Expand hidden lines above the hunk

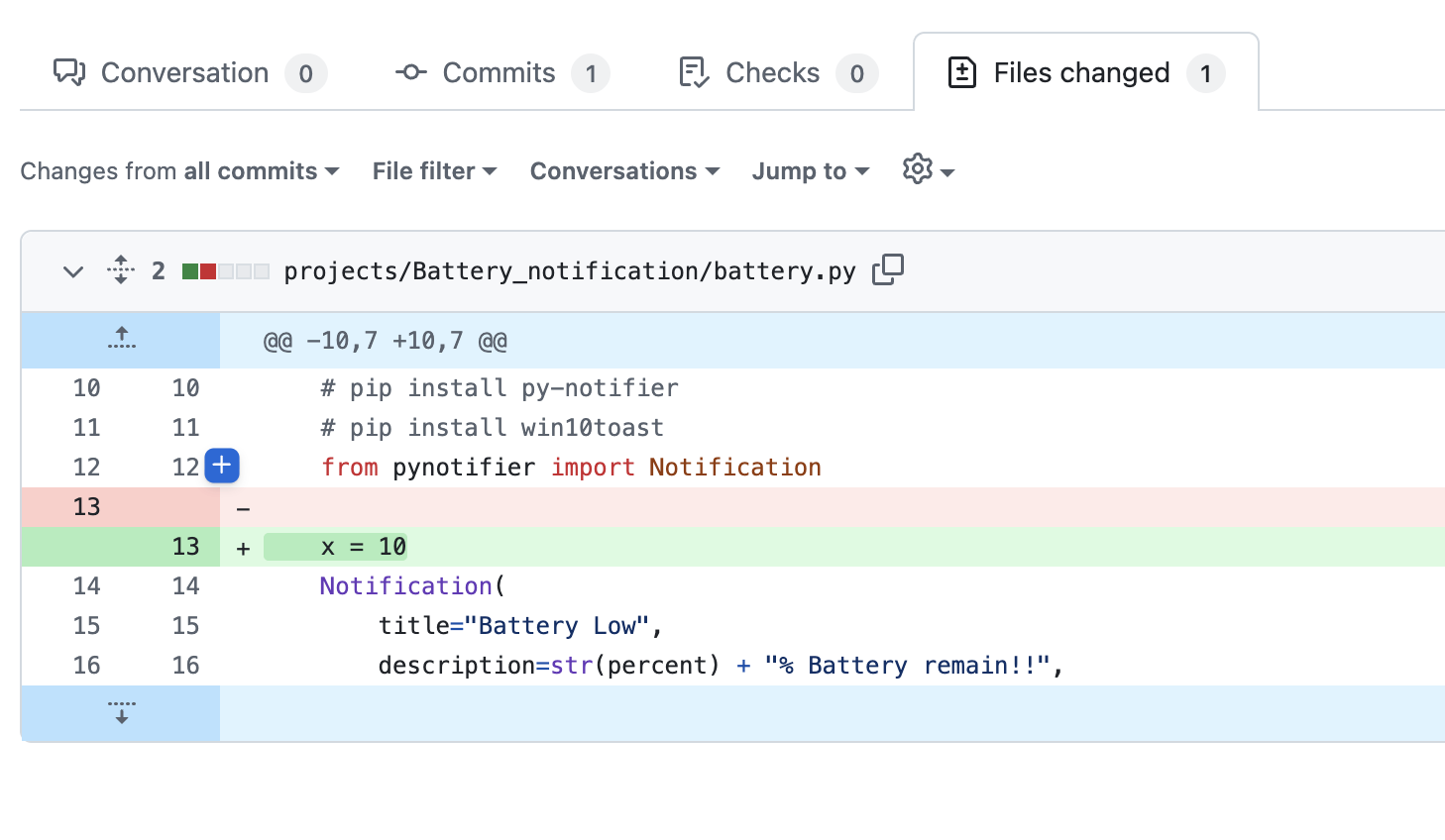point(121,340)
